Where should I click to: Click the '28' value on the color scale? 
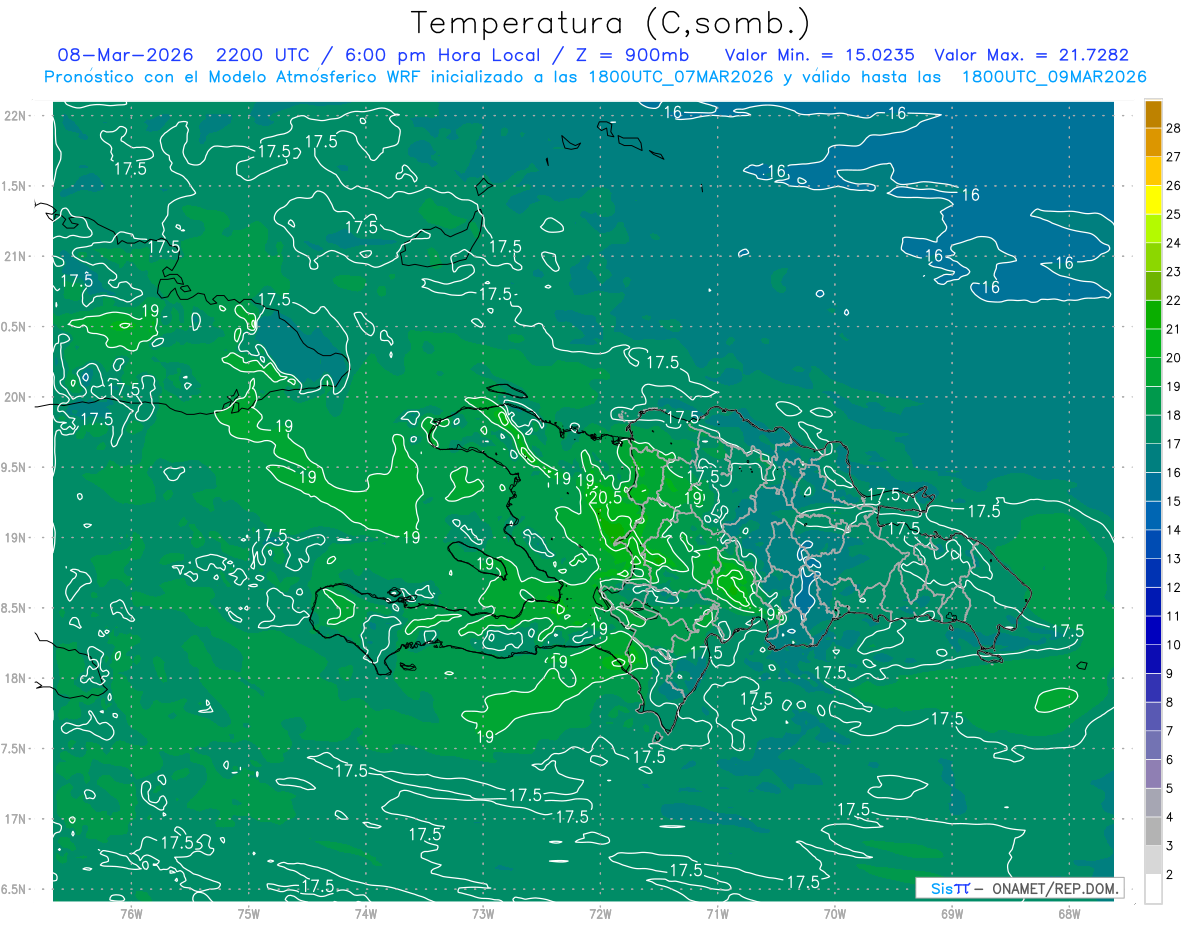[x=1174, y=128]
